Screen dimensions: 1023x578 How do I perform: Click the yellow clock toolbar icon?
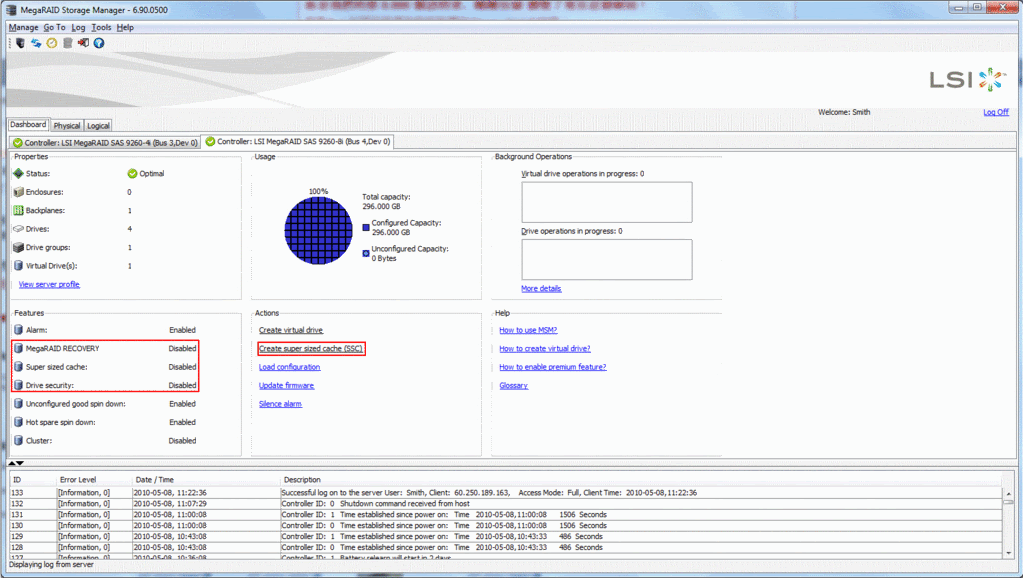[52, 43]
